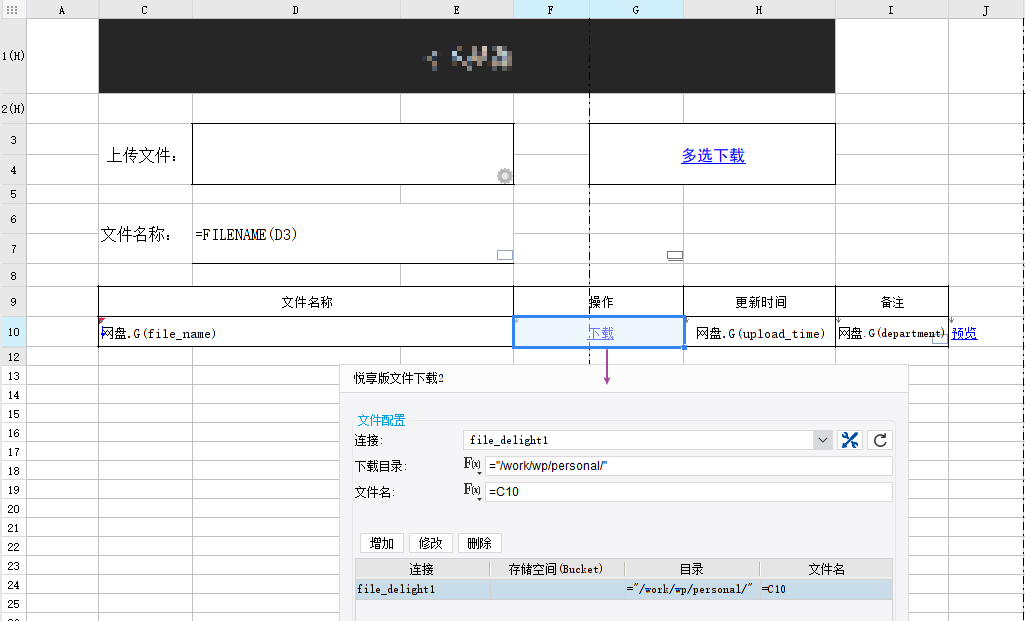Image resolution: width=1025 pixels, height=621 pixels.
Task: Click the 多选下载 hyperlink
Action: pos(713,156)
